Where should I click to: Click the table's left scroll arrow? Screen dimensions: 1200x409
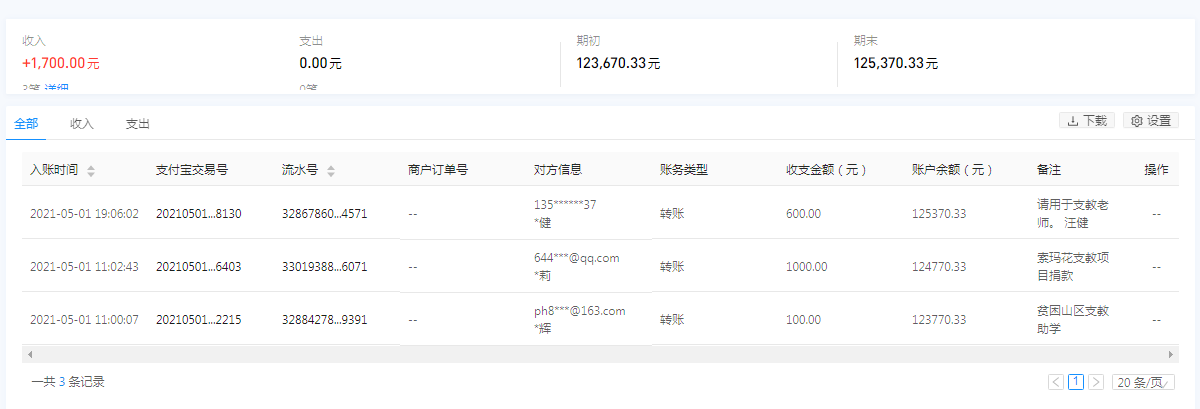(x=31, y=355)
